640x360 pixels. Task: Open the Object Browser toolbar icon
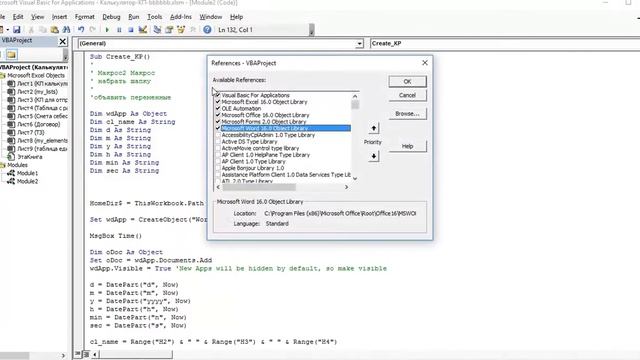point(181,30)
